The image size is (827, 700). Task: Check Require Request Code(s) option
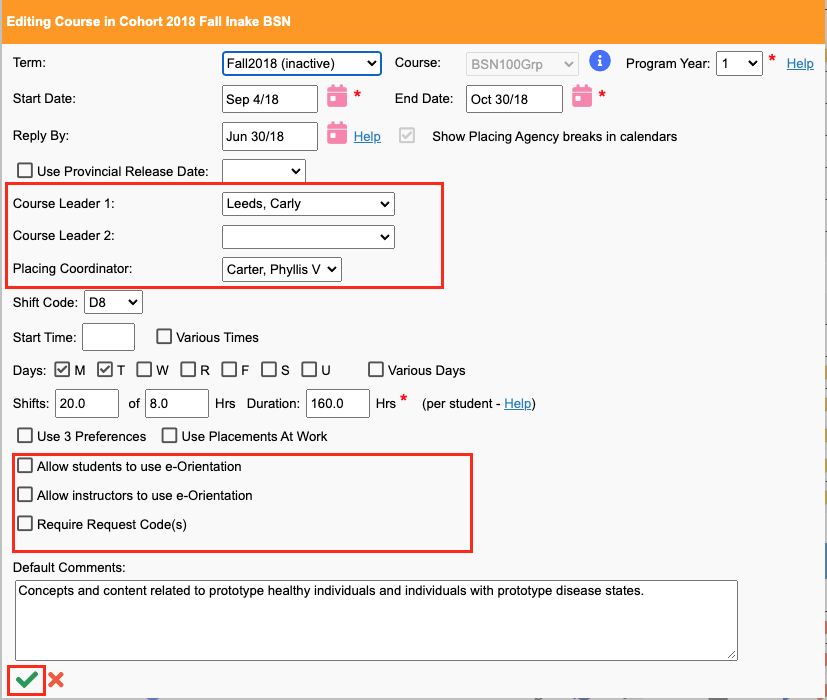(25, 524)
